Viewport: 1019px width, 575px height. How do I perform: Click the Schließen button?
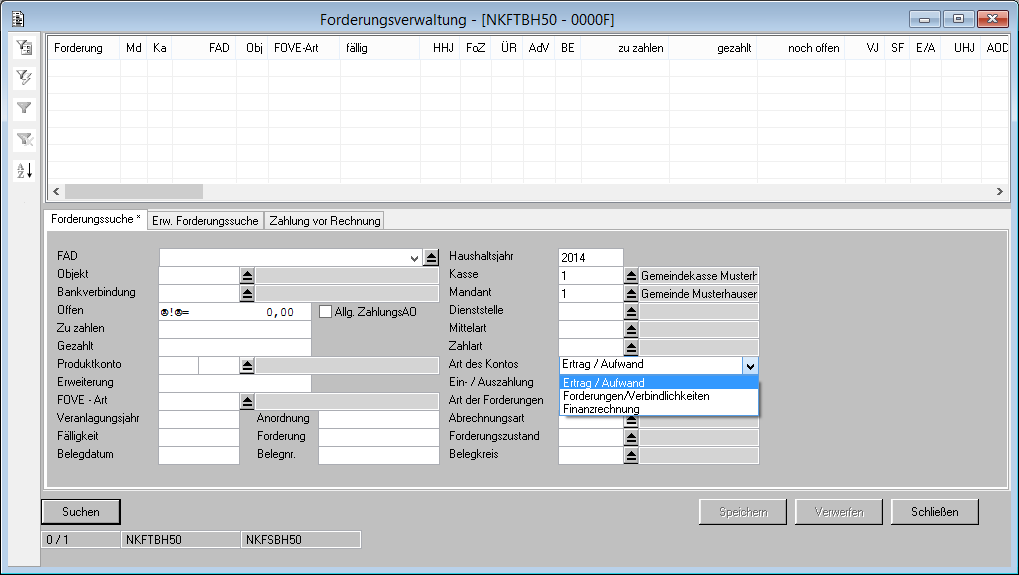(x=934, y=512)
